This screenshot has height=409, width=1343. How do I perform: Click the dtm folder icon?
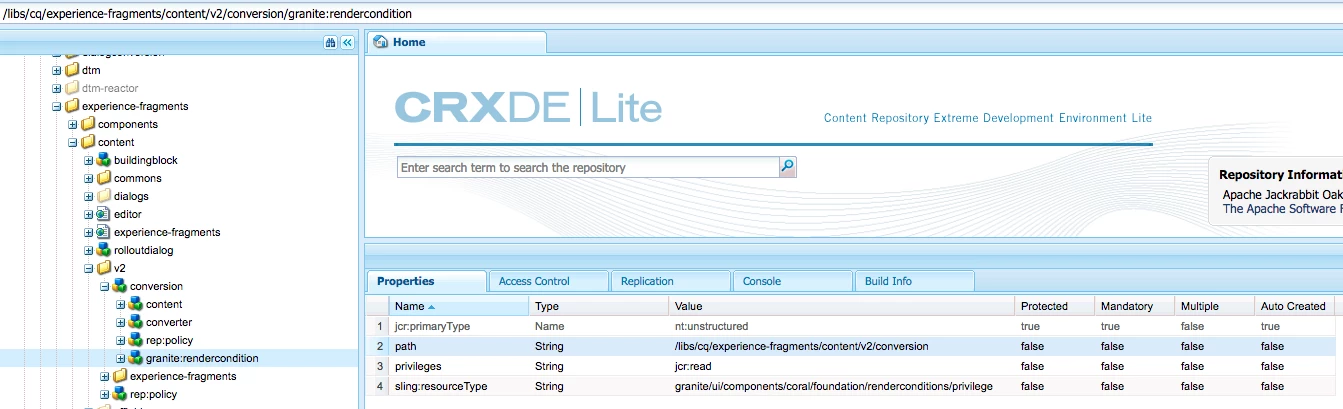(x=72, y=70)
